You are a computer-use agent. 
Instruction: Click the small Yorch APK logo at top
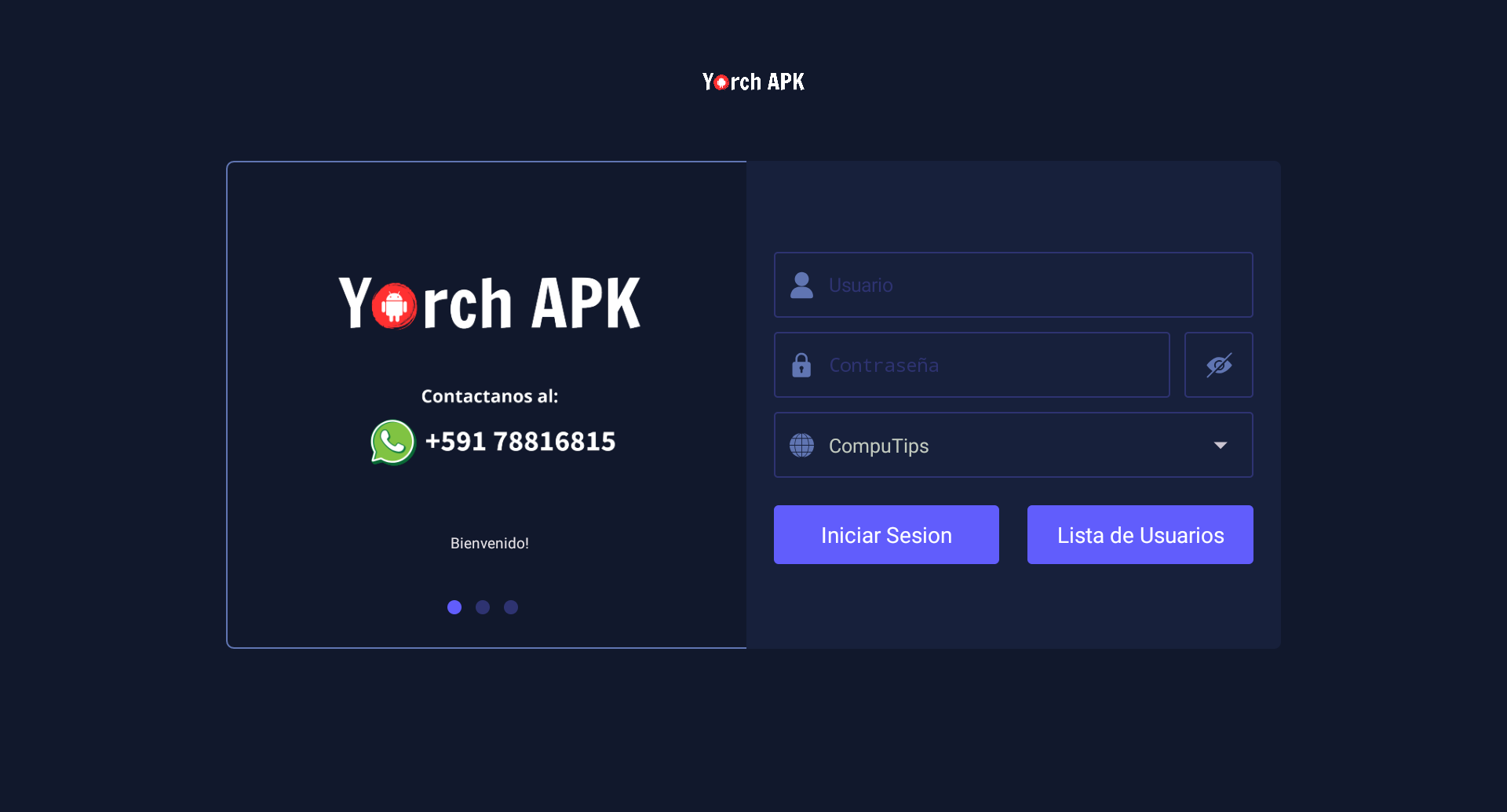tap(753, 82)
